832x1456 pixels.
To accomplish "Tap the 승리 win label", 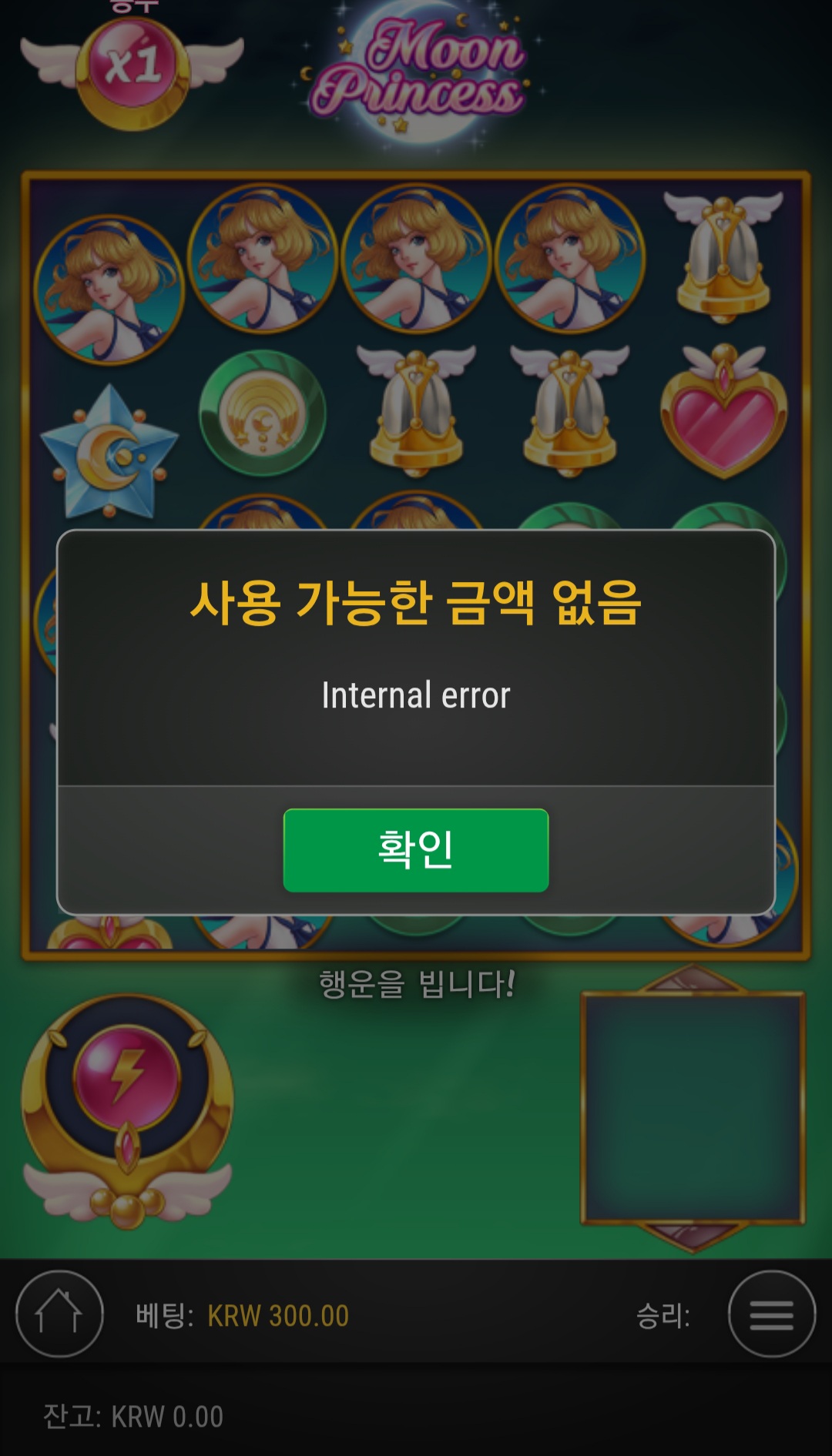I will [663, 1316].
